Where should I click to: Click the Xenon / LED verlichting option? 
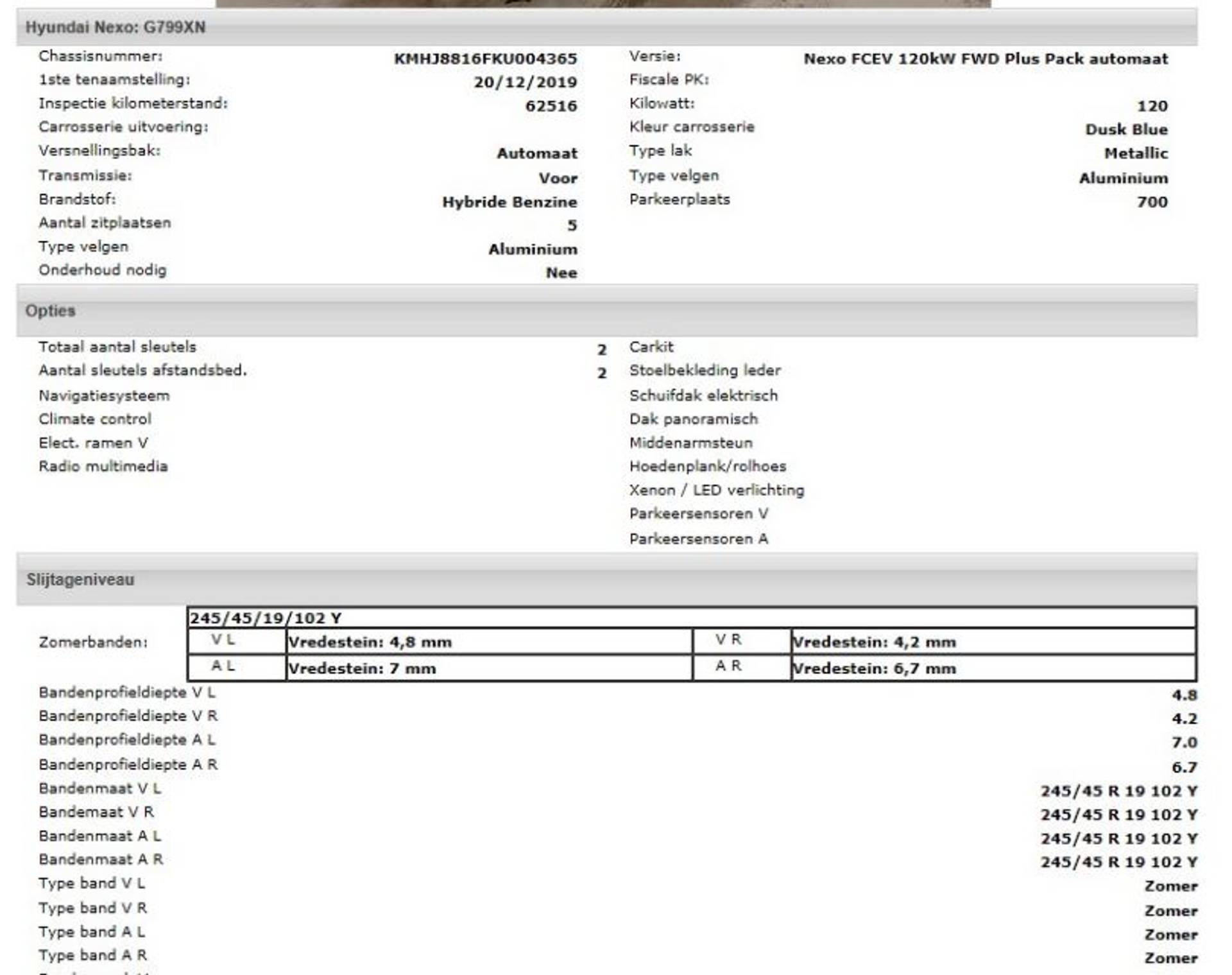point(716,490)
